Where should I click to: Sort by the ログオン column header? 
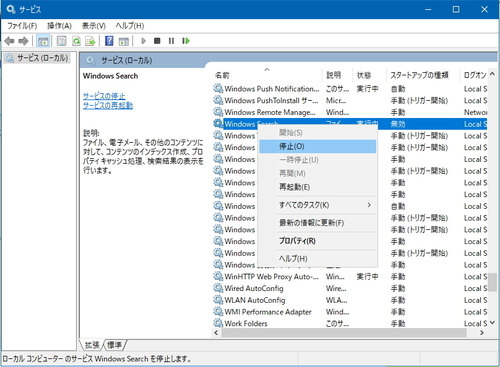pos(474,75)
